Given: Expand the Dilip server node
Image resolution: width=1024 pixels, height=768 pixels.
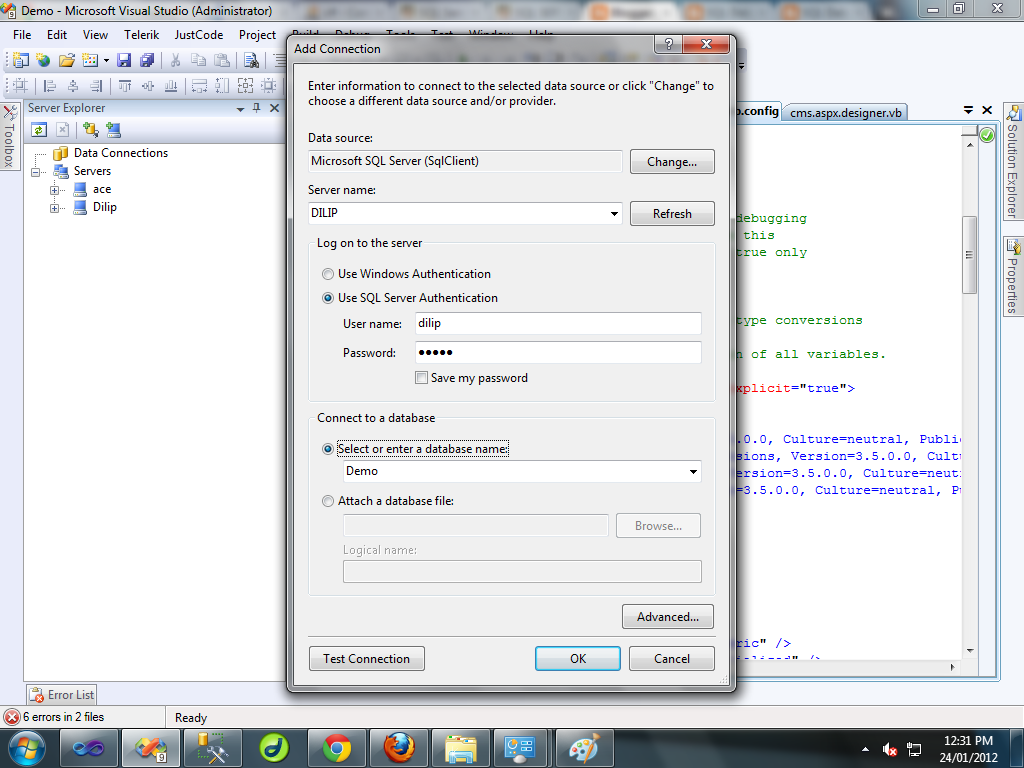Looking at the screenshot, I should [54, 208].
